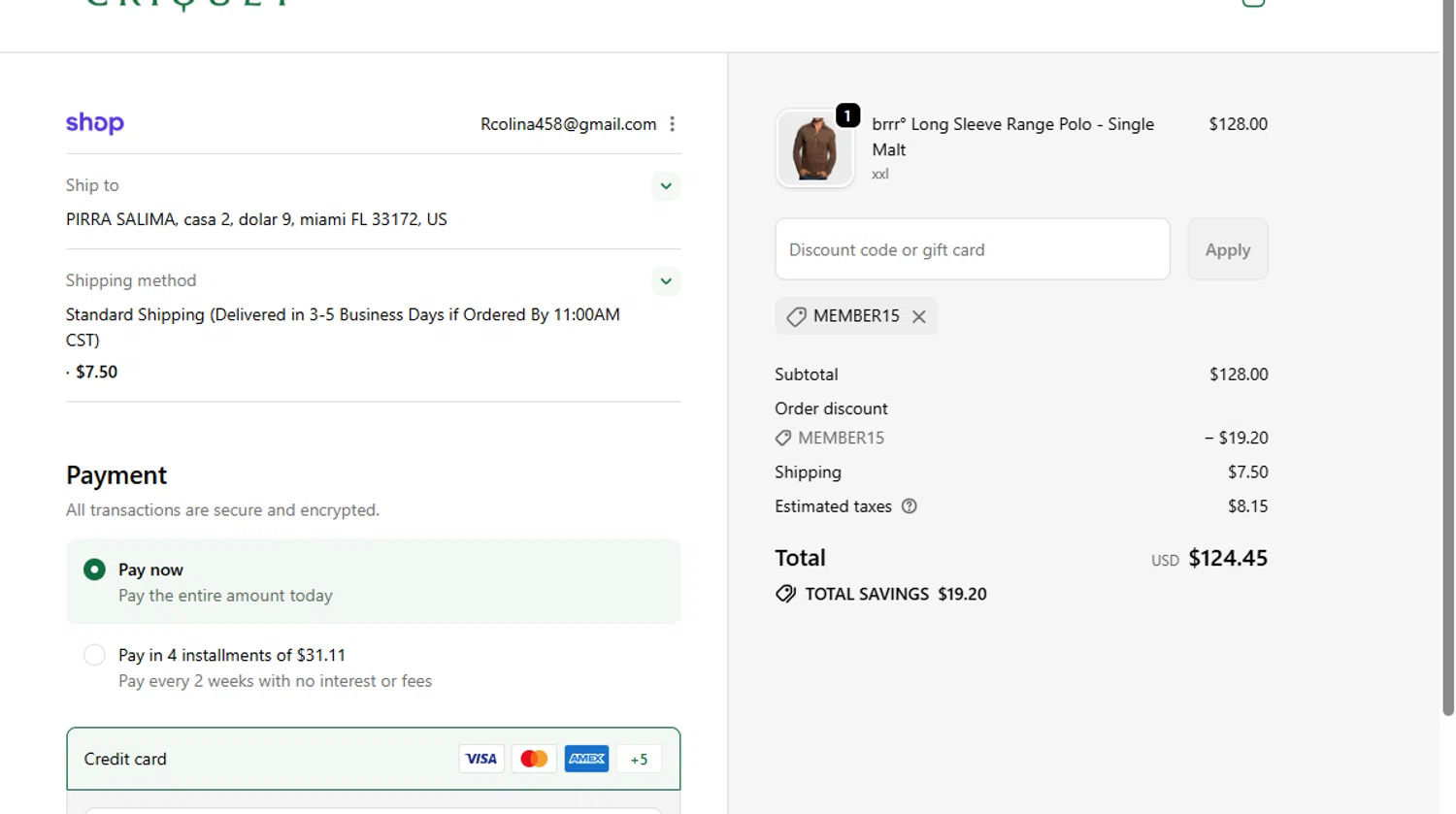Click the total amount $124.45

pyautogui.click(x=1228, y=558)
